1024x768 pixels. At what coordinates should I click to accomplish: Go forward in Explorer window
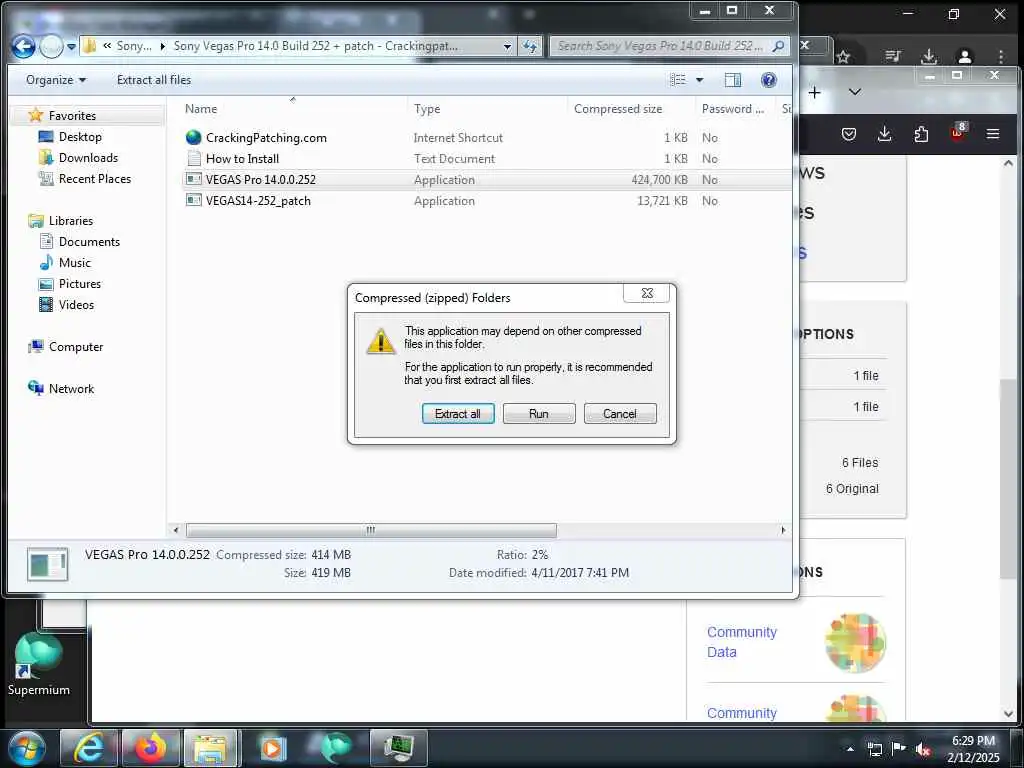[51, 46]
